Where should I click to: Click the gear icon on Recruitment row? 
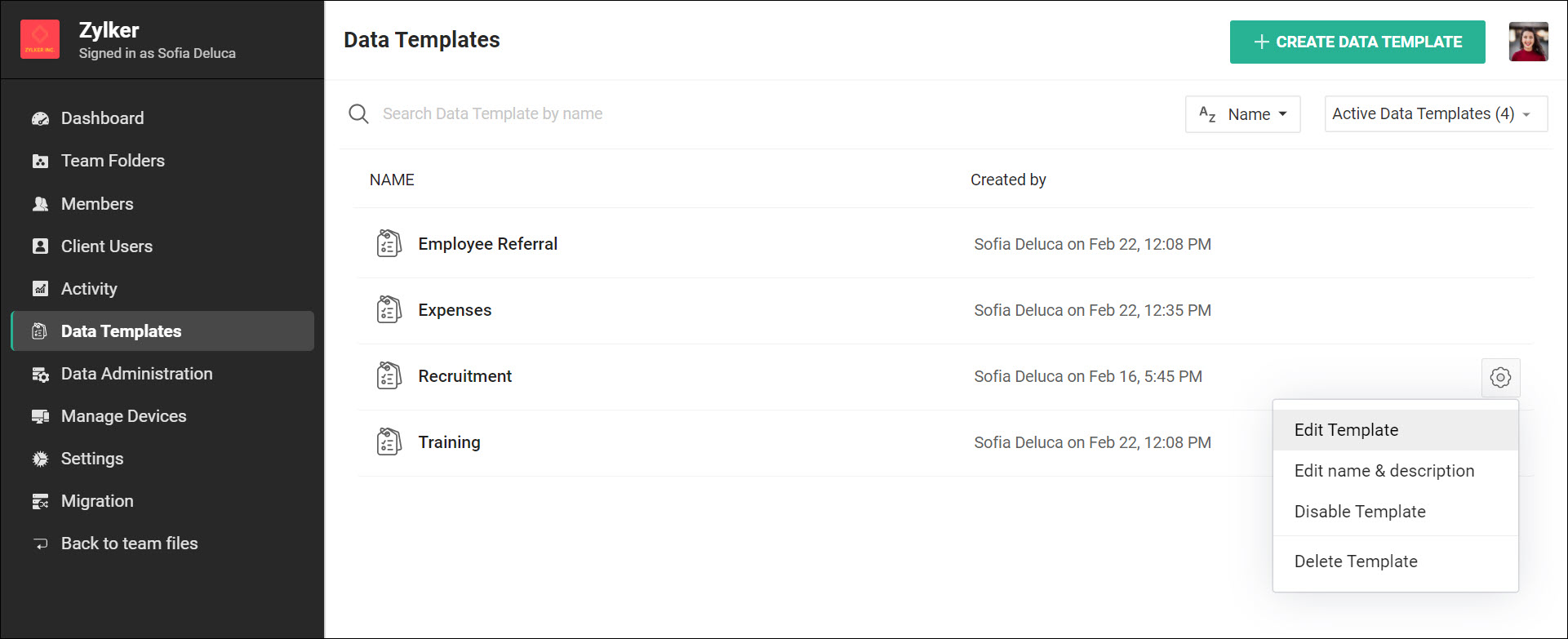click(1500, 377)
